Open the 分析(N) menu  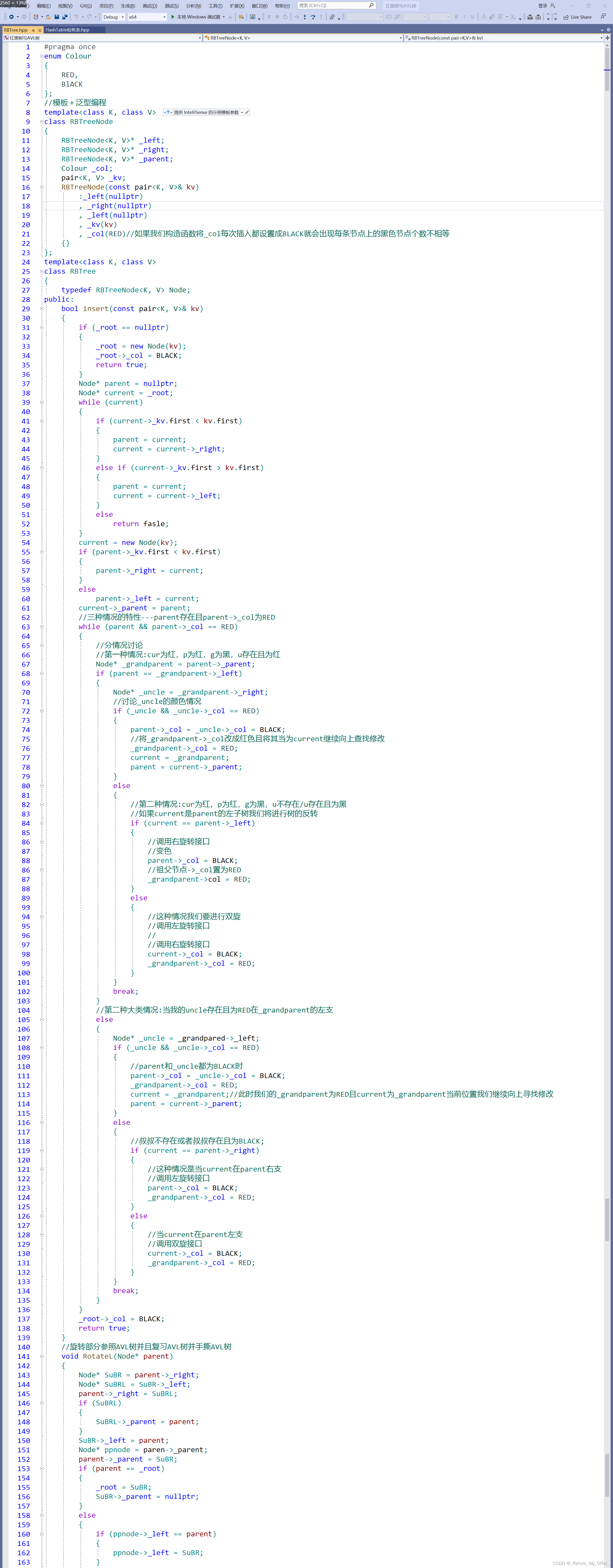[x=193, y=6]
